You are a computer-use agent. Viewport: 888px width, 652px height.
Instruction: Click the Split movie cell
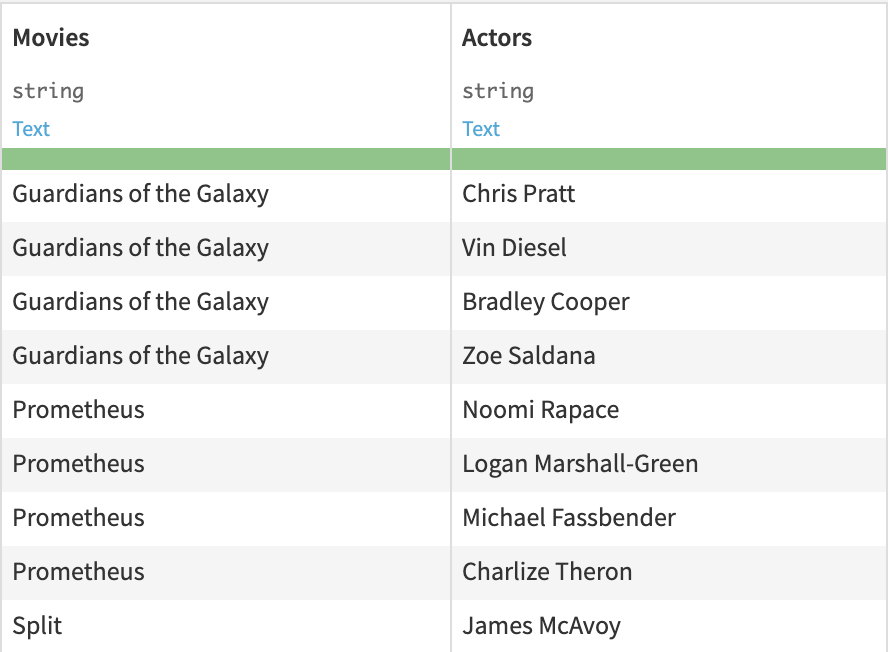pos(37,626)
